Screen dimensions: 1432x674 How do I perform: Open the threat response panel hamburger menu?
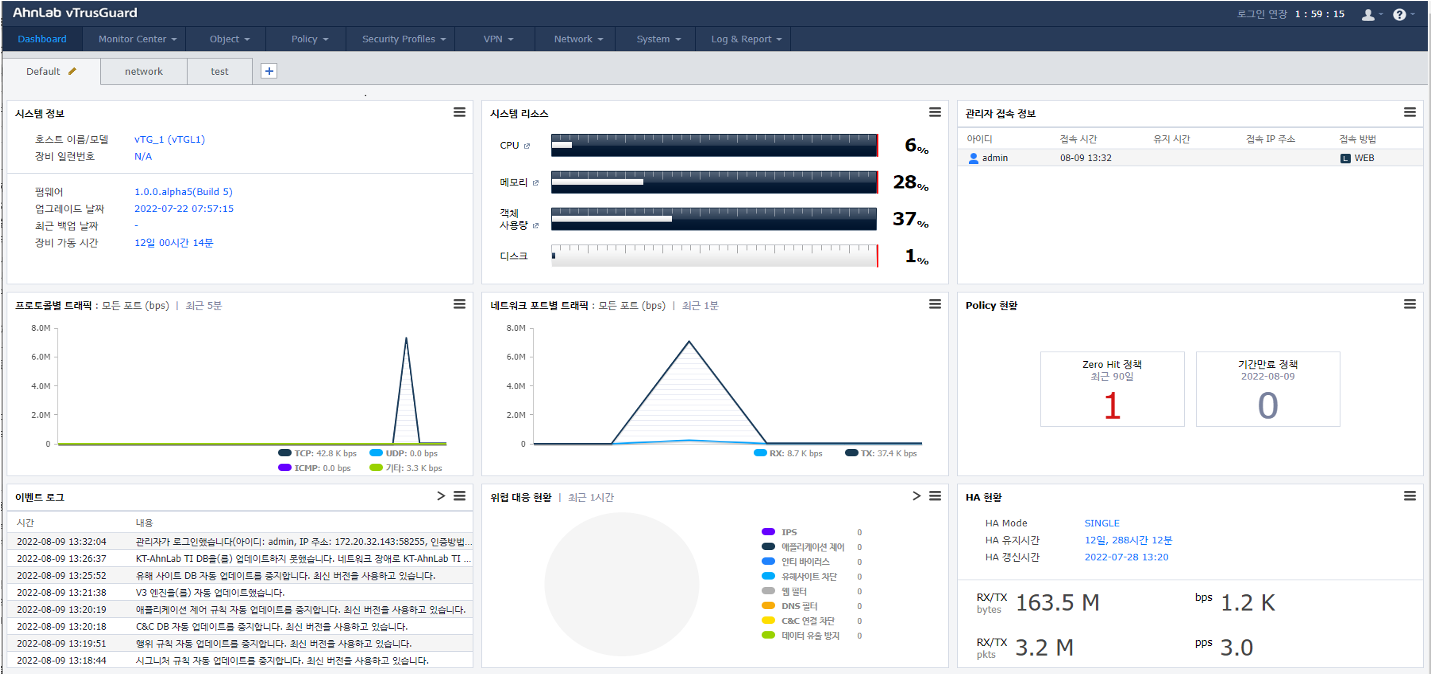pyautogui.click(x=935, y=496)
